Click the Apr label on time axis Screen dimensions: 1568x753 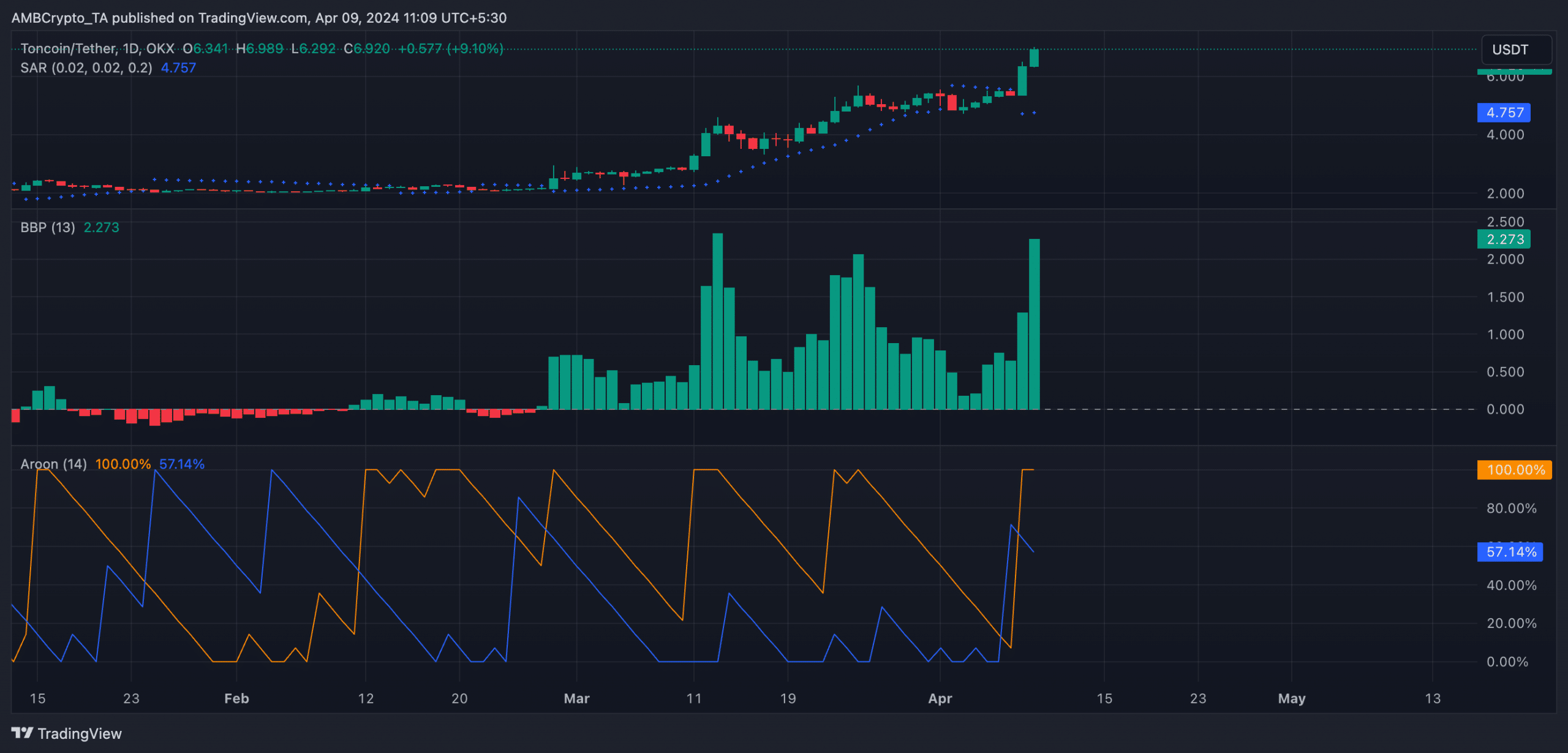(940, 698)
